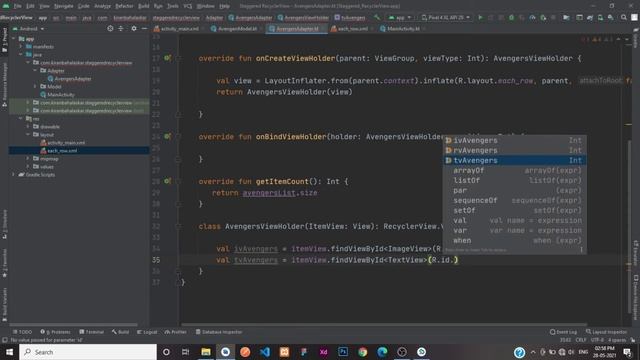Switch to MainActivity.kt editor tab
Image resolution: width=640 pixels, height=360 pixels.
[400, 29]
